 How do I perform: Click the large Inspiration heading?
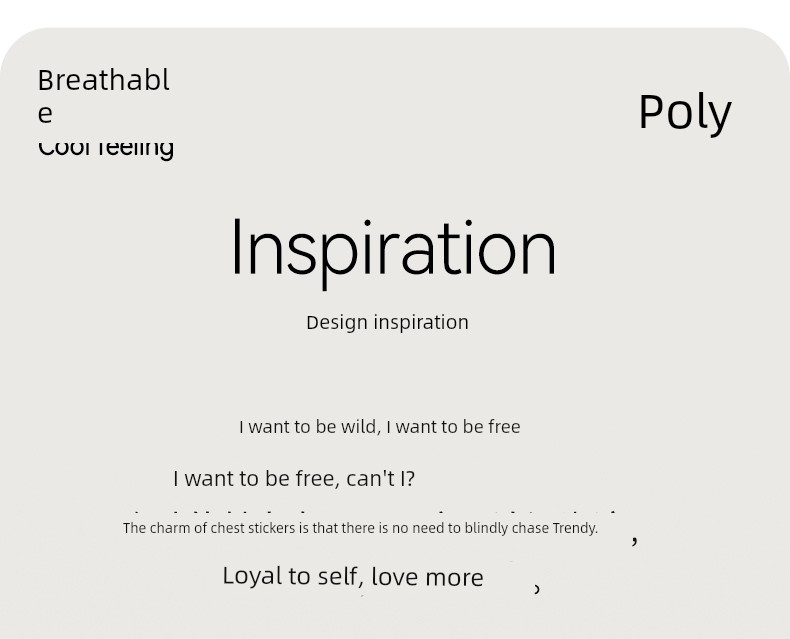click(x=393, y=250)
